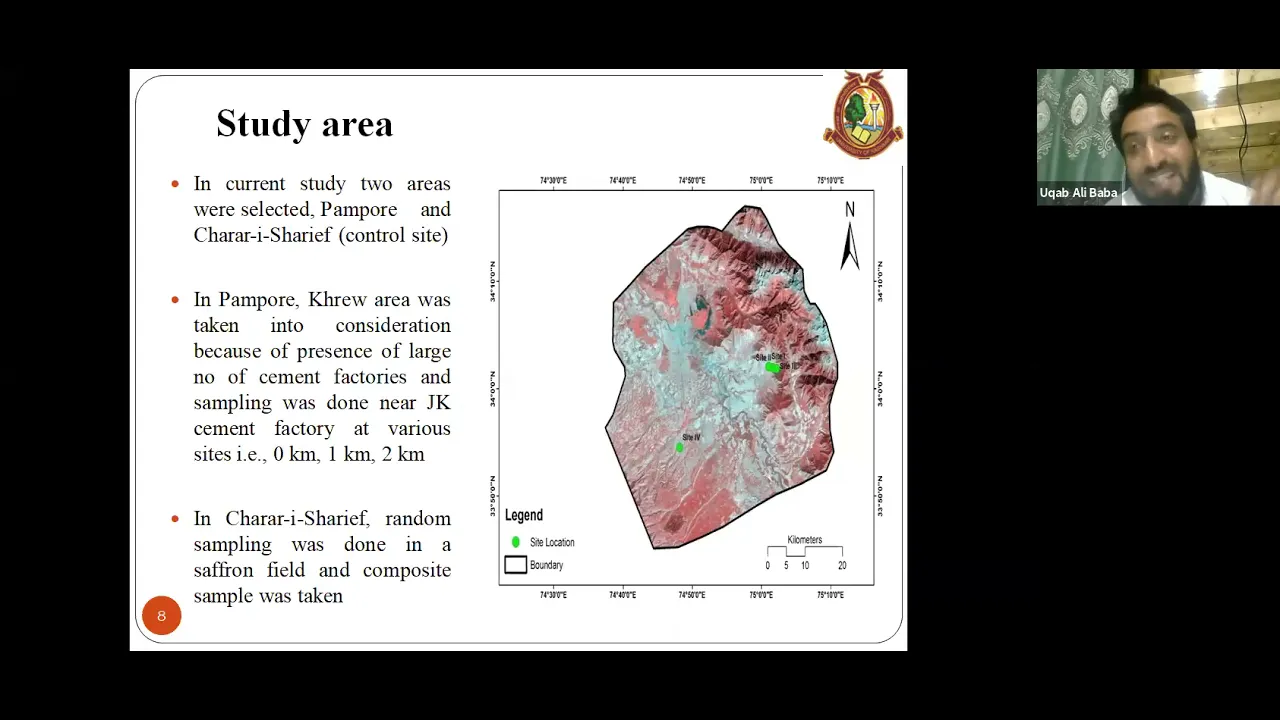The height and width of the screenshot is (720, 1280).
Task: Click the 74°30'0"E label above the map
Action: tap(553, 181)
